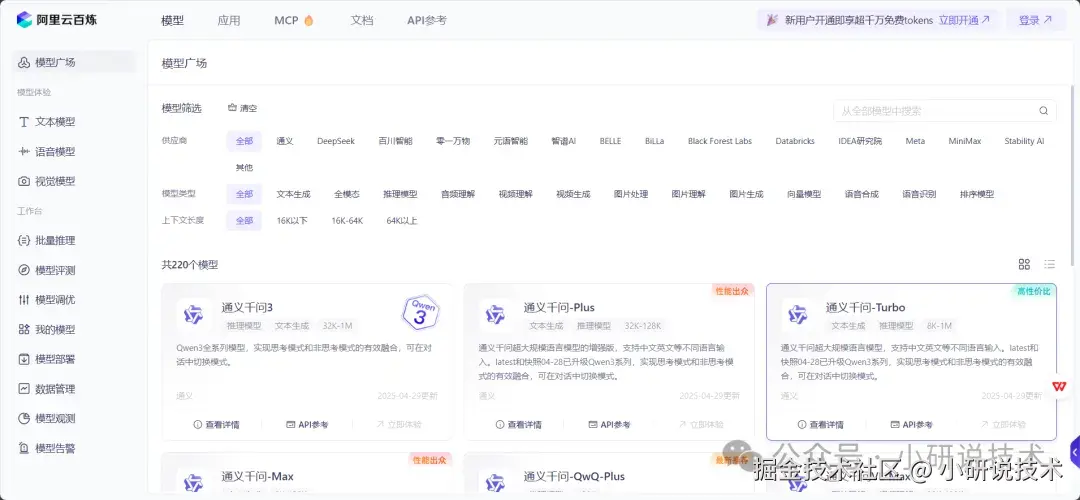Click the 通义千问-Turbo model logo icon

click(x=798, y=315)
